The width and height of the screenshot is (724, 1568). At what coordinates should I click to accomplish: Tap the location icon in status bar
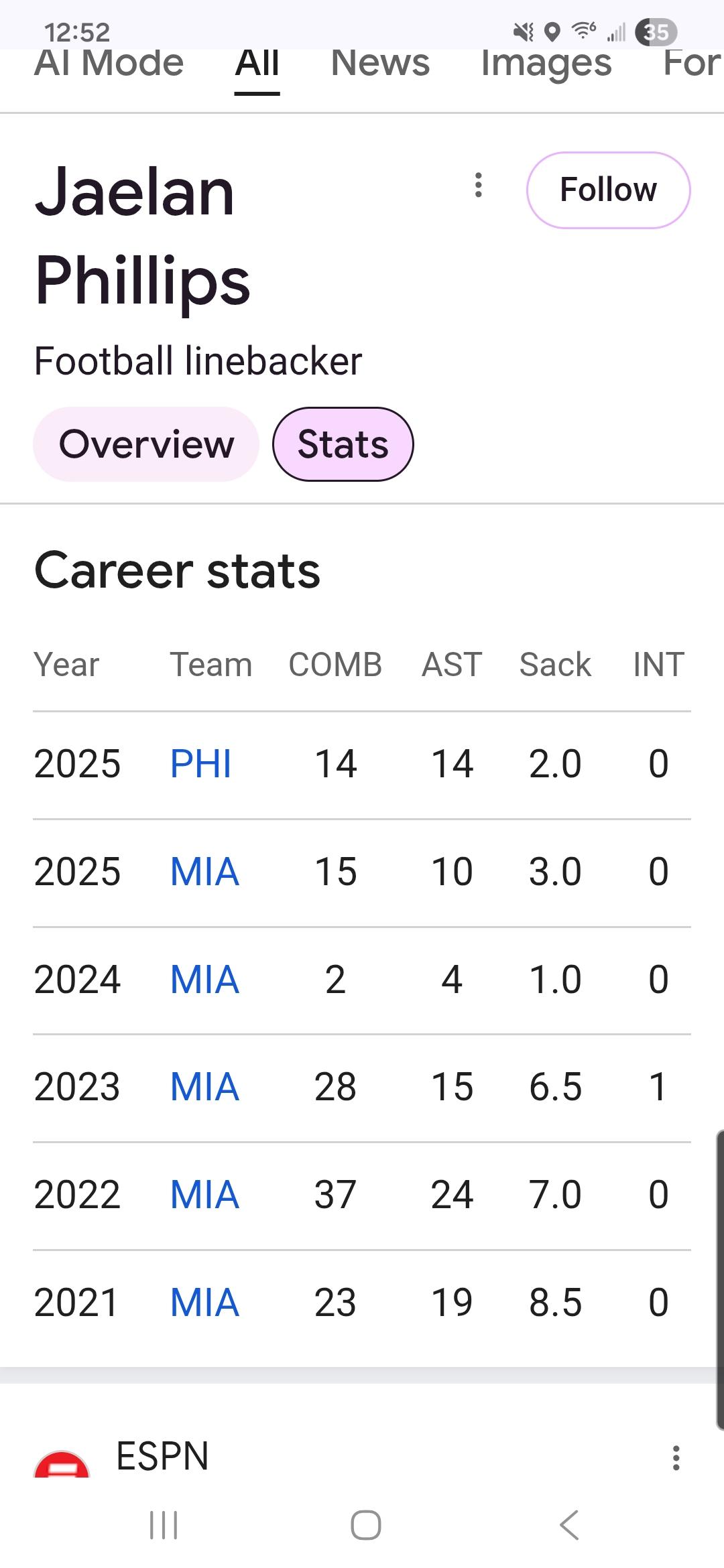tap(552, 31)
